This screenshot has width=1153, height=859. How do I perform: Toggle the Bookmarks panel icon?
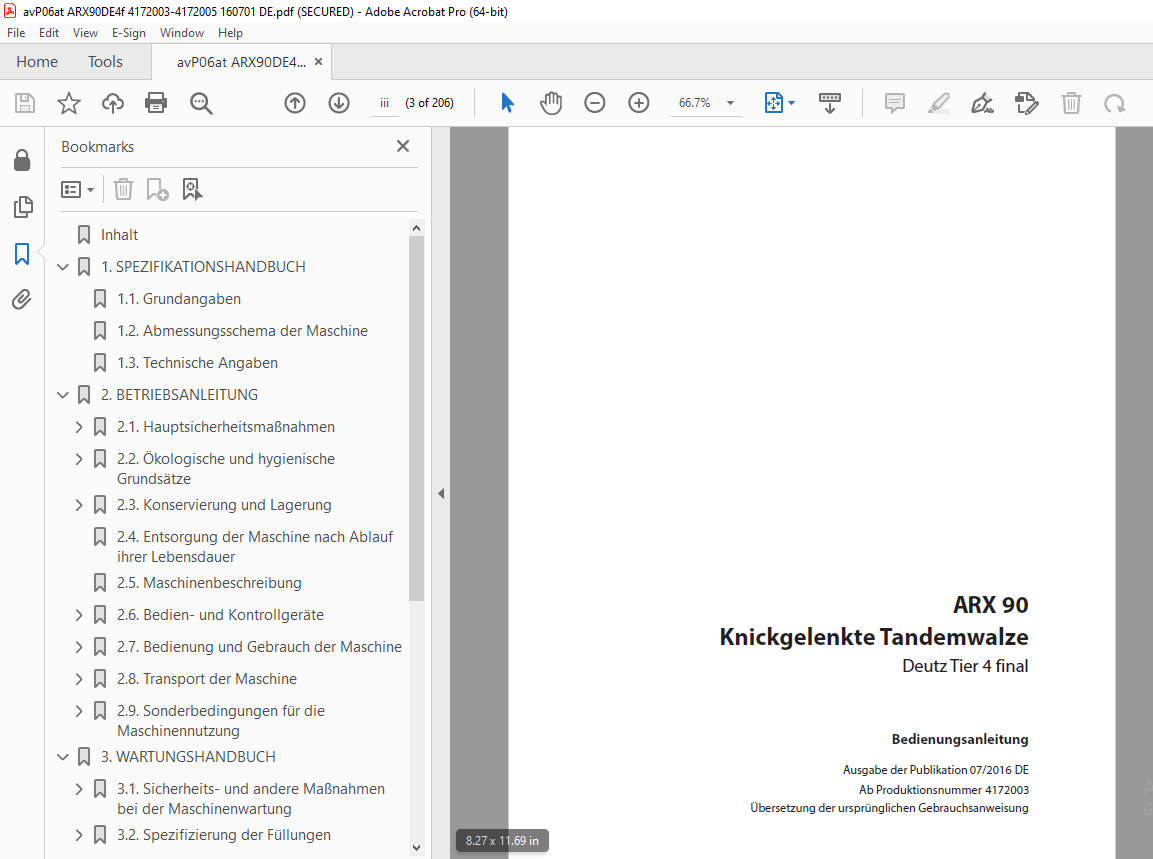22,254
